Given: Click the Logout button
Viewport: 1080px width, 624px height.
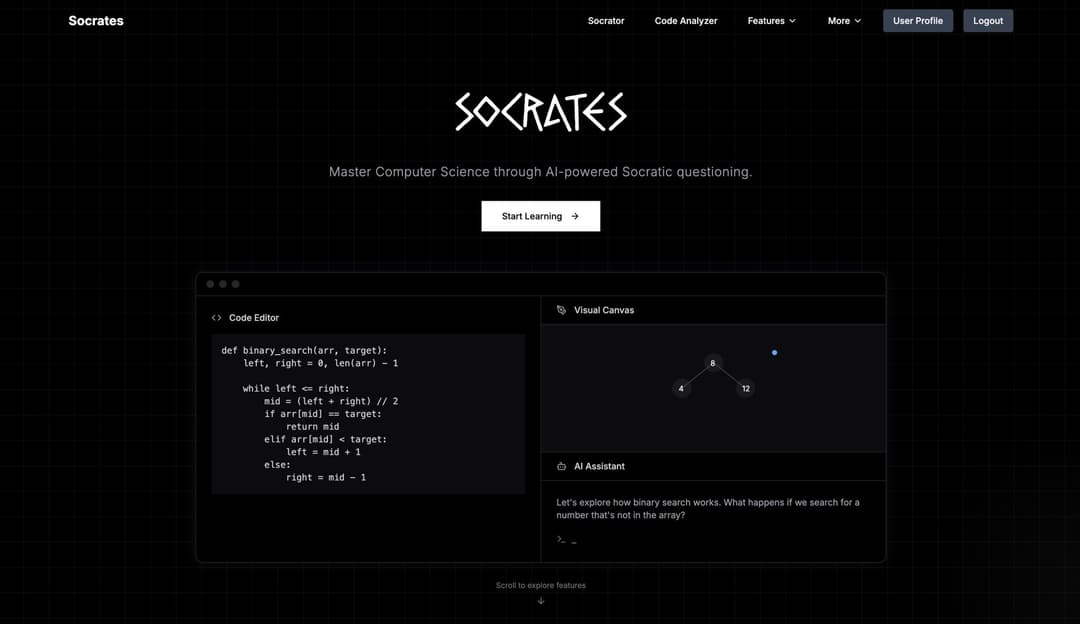Looking at the screenshot, I should [x=987, y=20].
